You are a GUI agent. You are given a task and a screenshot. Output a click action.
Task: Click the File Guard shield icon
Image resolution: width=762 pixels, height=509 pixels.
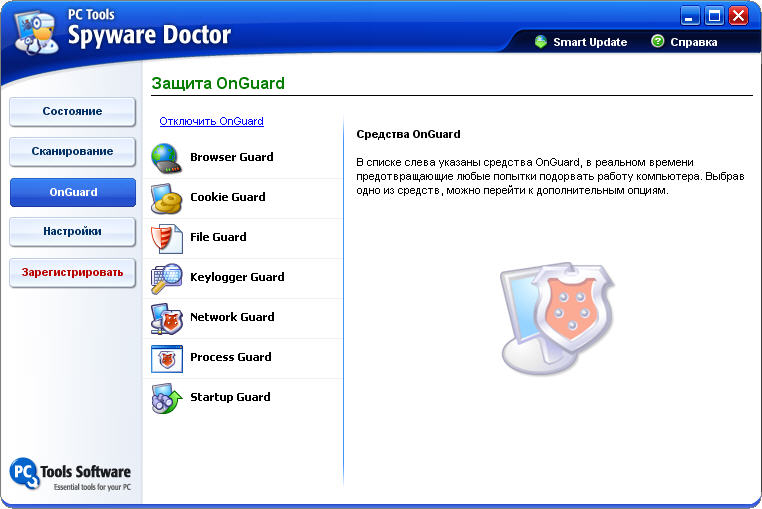(166, 238)
